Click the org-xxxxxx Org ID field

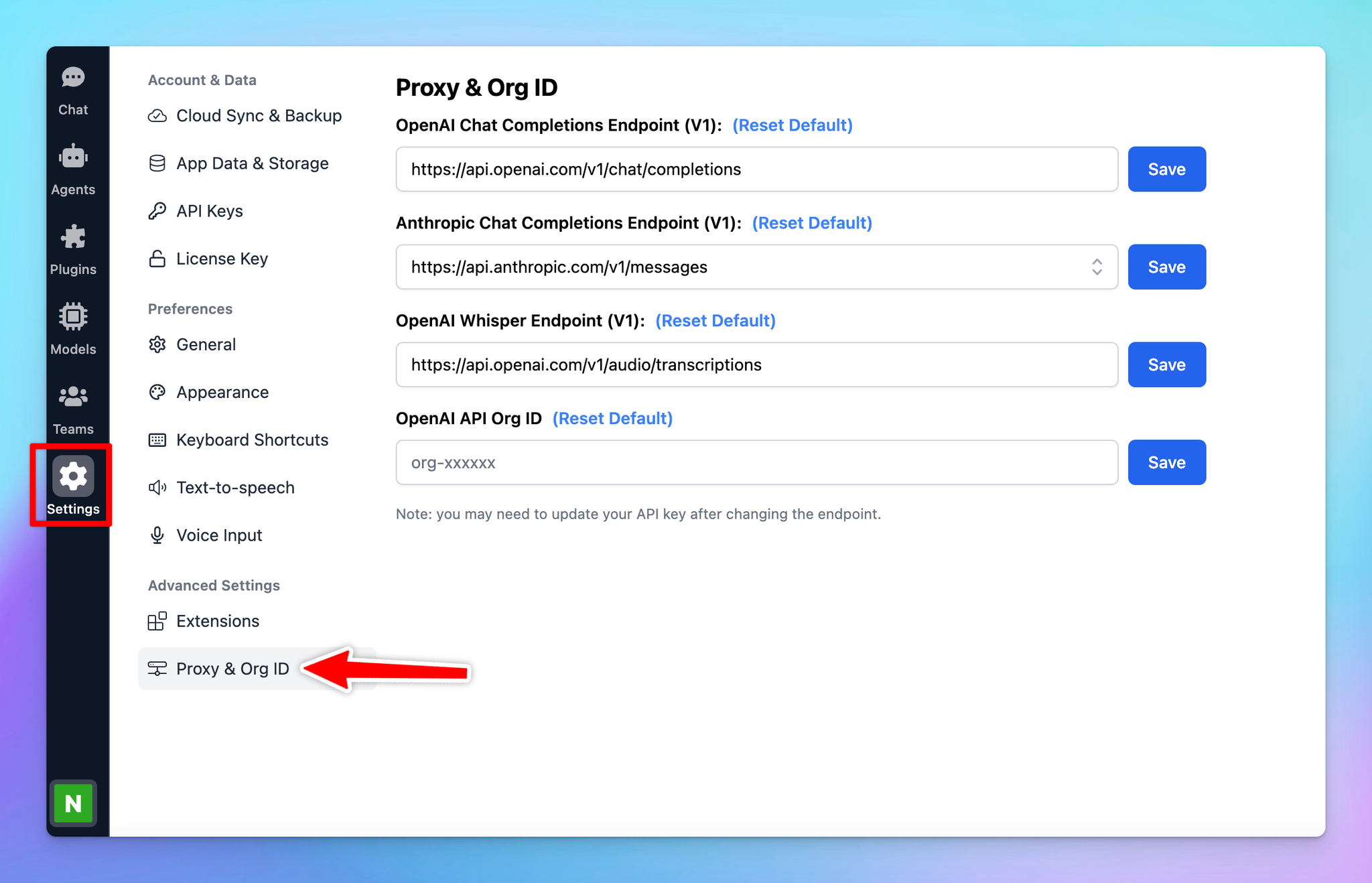click(x=757, y=463)
